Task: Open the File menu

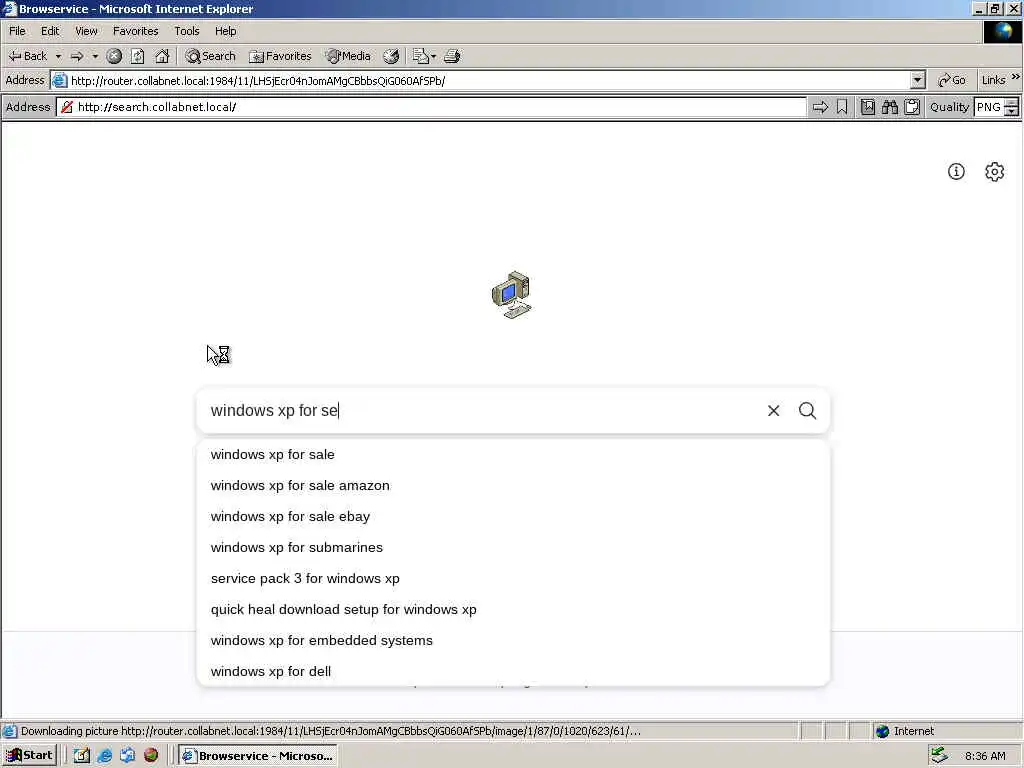Action: (x=17, y=31)
